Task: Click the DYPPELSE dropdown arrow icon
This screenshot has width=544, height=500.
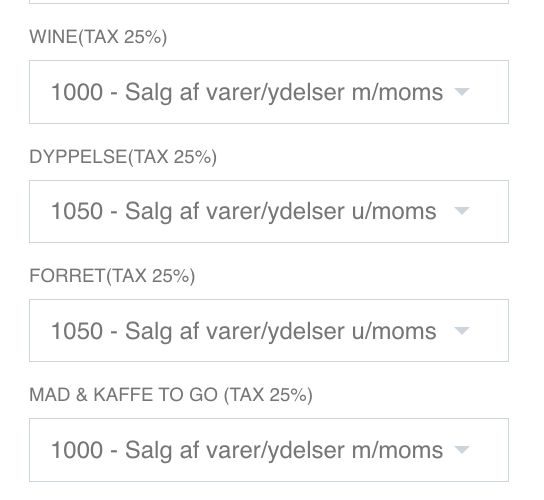Action: pyautogui.click(x=462, y=211)
